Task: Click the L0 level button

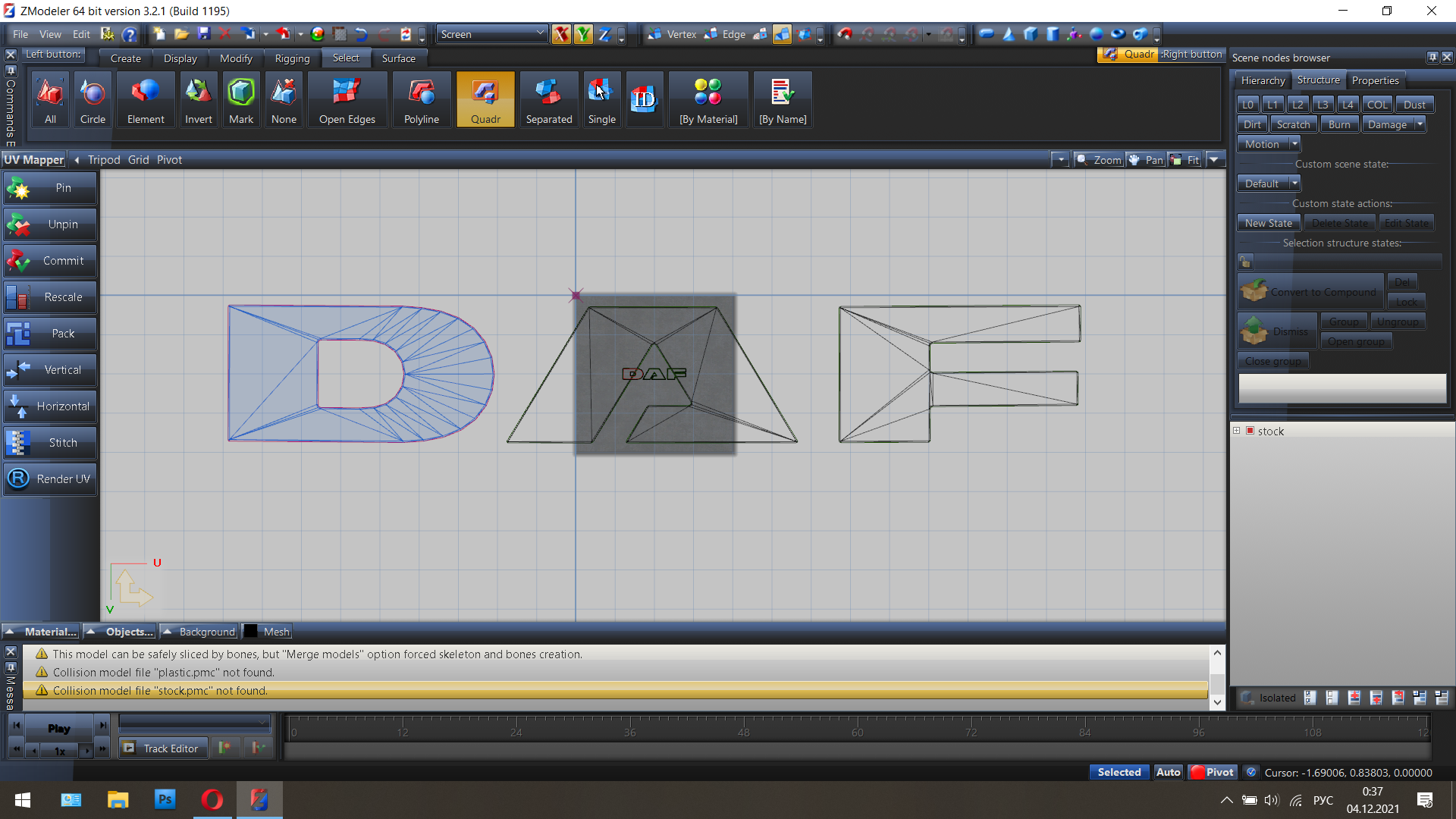Action: point(1248,105)
